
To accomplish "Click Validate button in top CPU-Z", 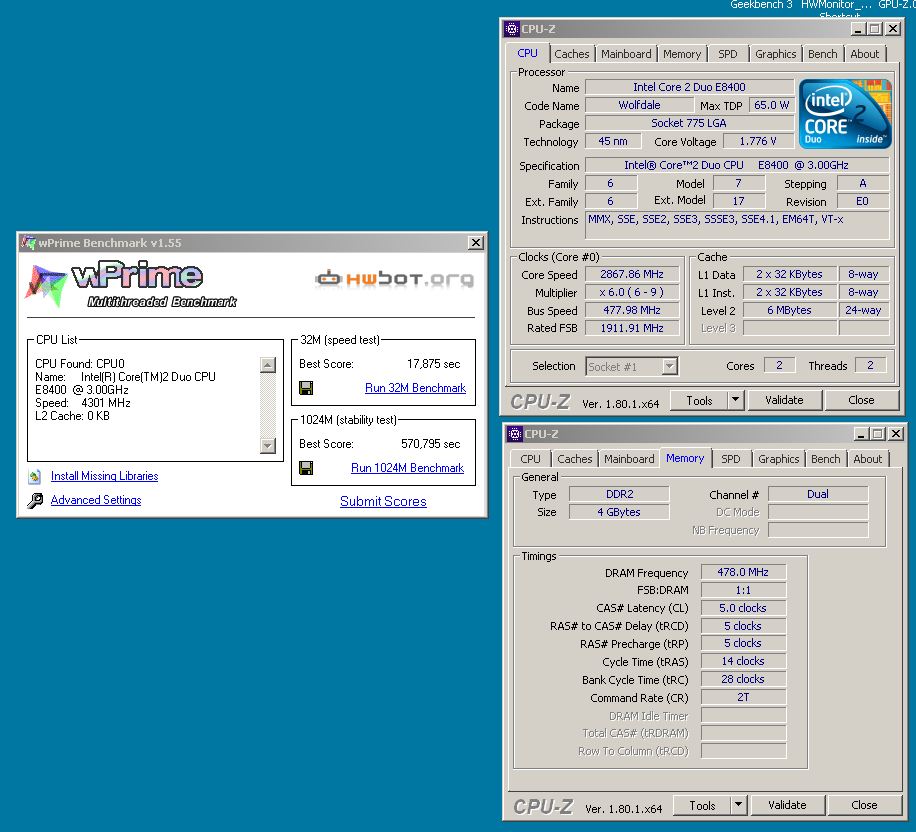I will coord(784,400).
